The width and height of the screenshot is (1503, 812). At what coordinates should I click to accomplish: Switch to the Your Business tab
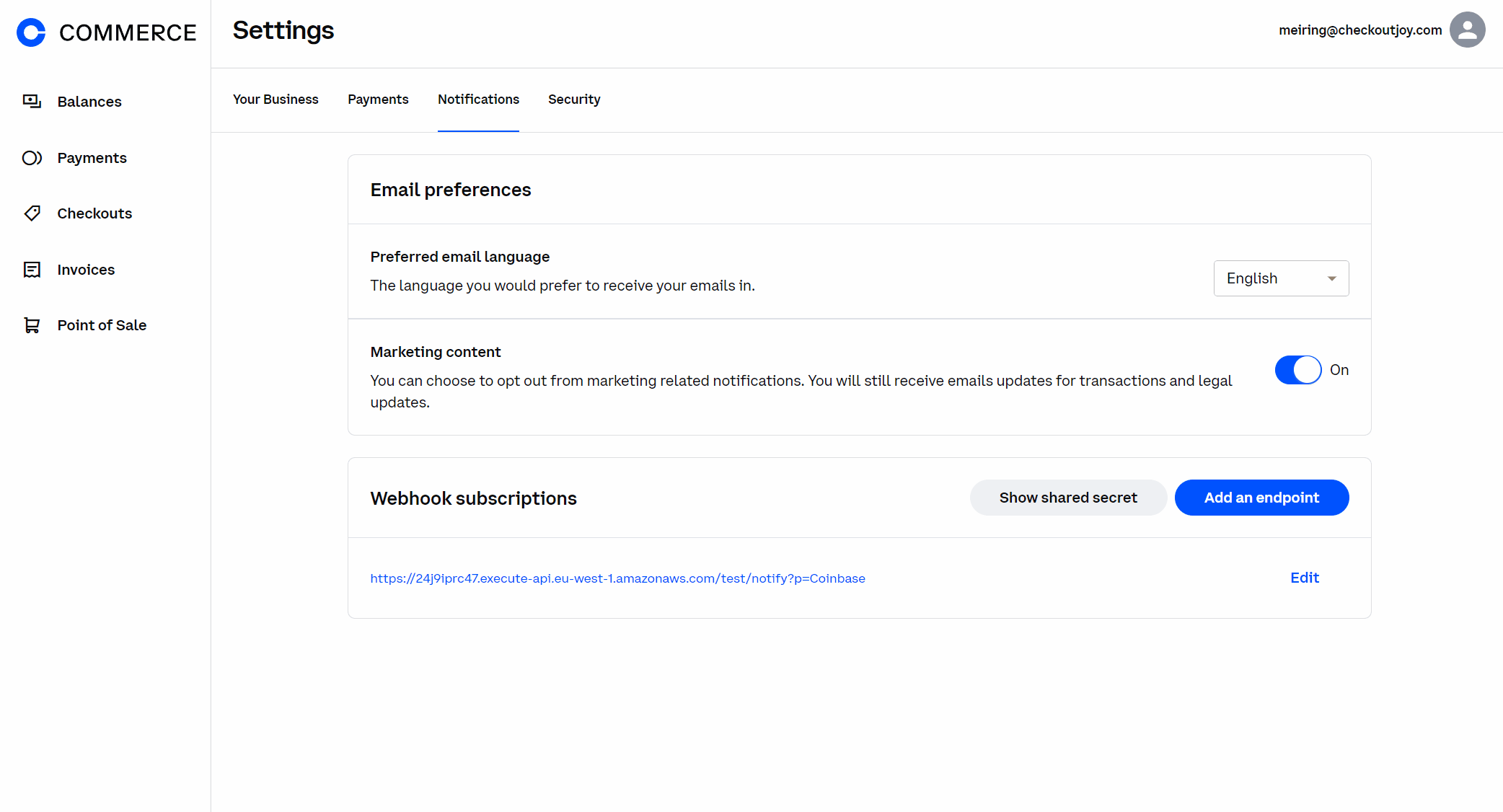pos(276,99)
